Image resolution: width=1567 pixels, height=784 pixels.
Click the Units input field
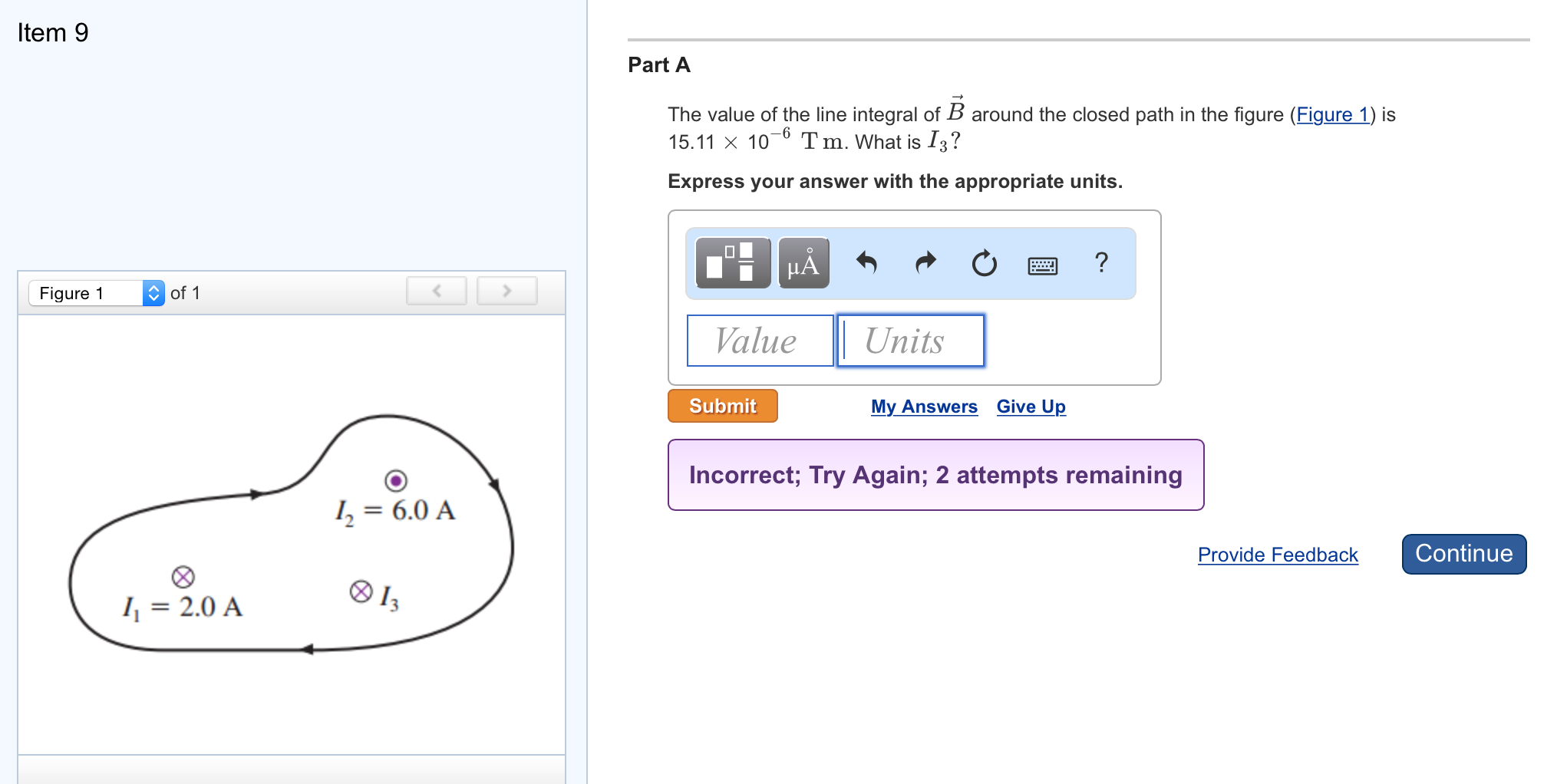910,341
